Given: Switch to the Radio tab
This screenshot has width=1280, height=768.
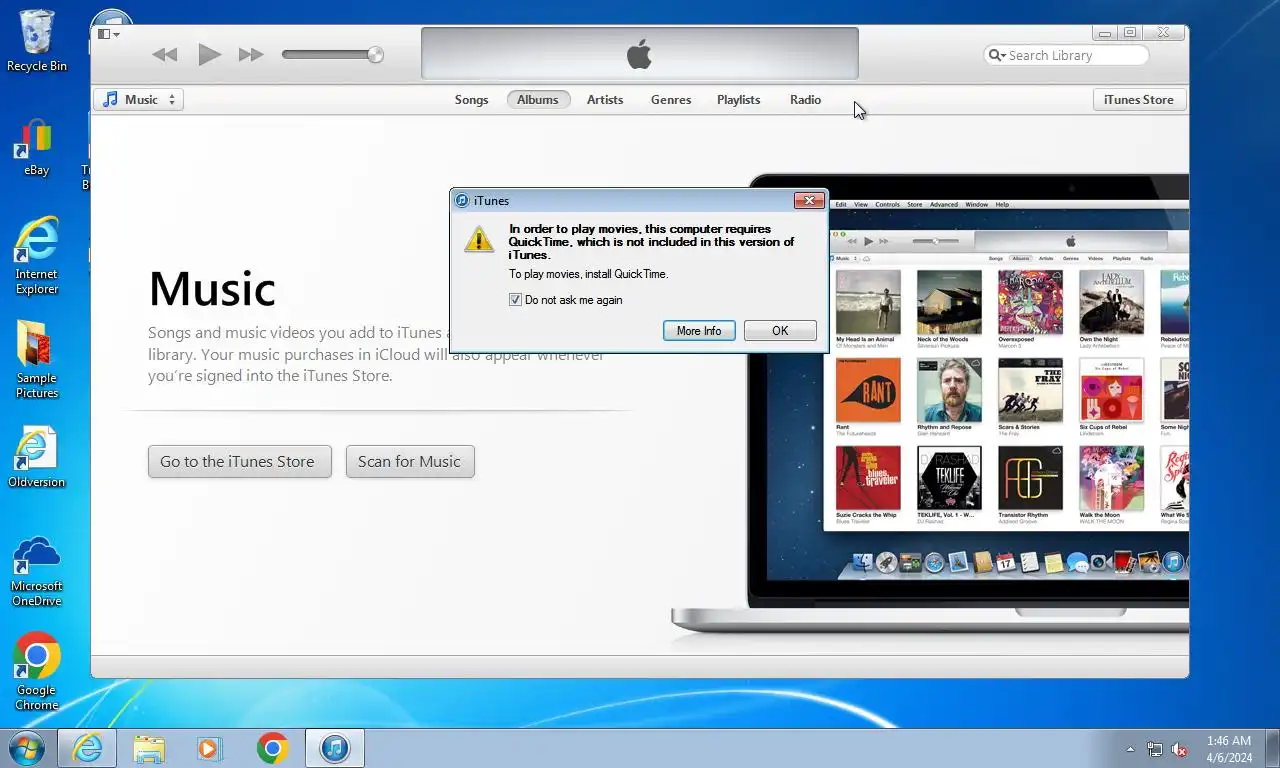Looking at the screenshot, I should click(x=806, y=100).
